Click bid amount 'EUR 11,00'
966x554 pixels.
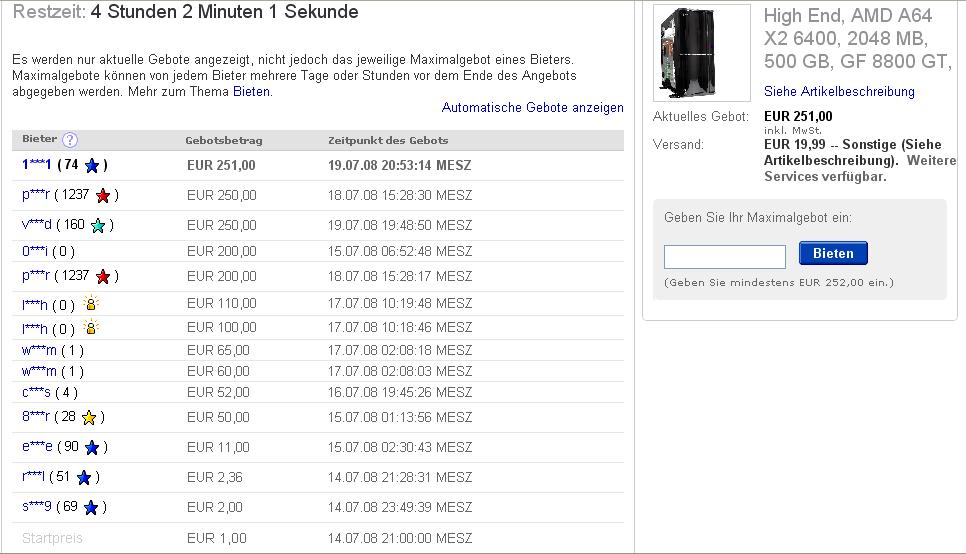click(x=218, y=447)
